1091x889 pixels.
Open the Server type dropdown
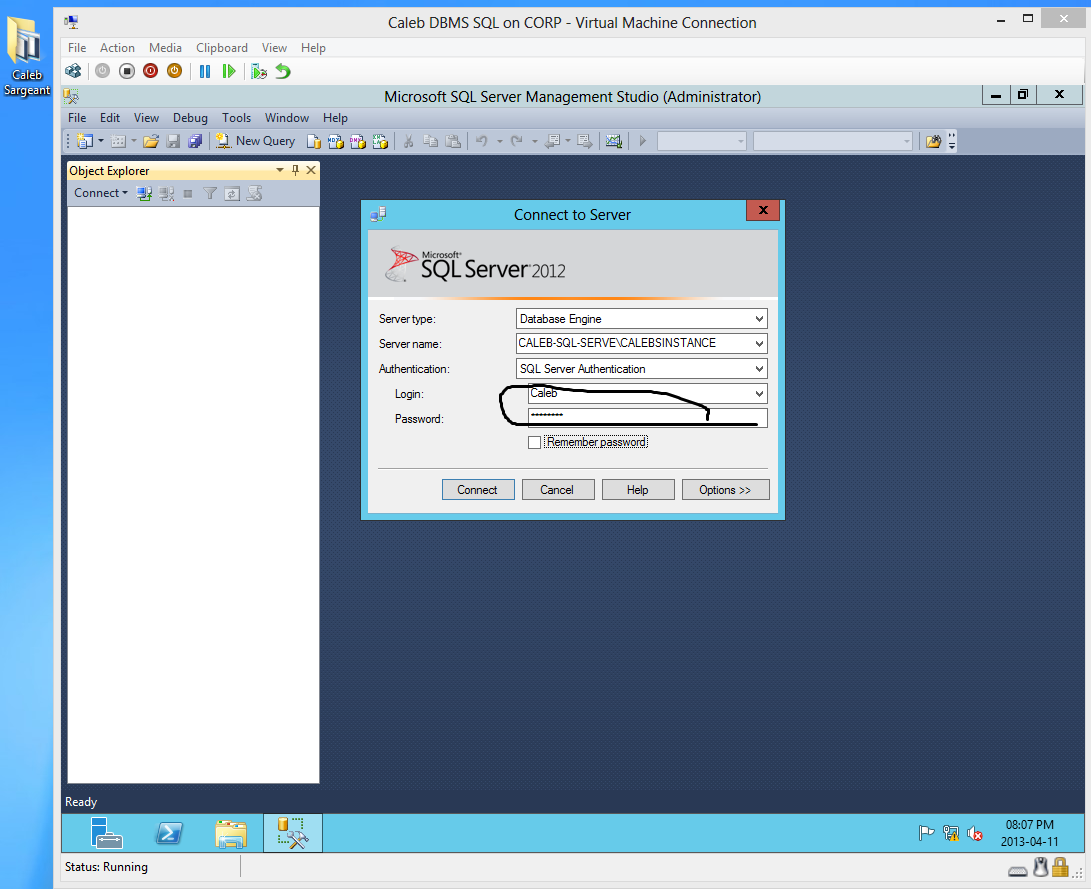(x=759, y=319)
